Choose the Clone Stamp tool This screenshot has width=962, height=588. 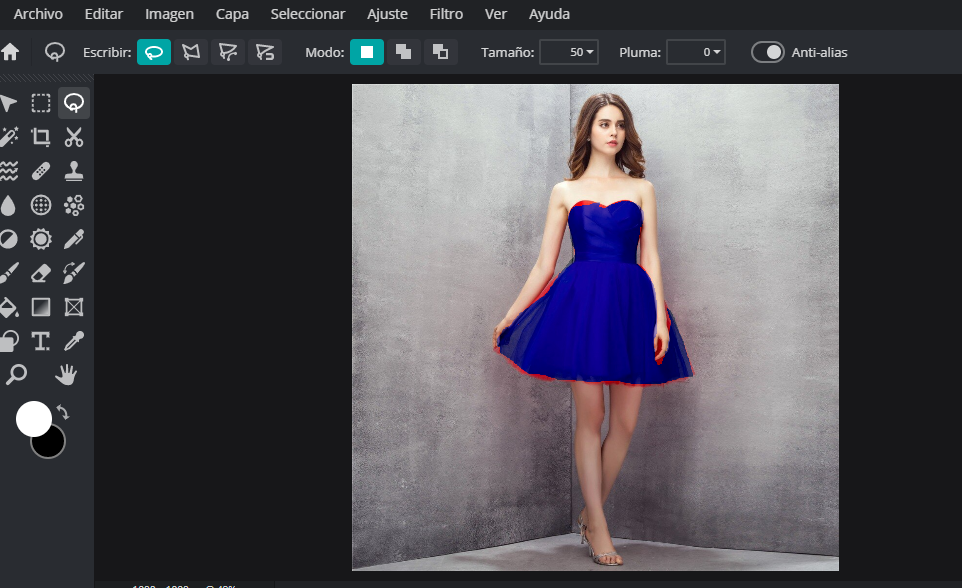73,171
